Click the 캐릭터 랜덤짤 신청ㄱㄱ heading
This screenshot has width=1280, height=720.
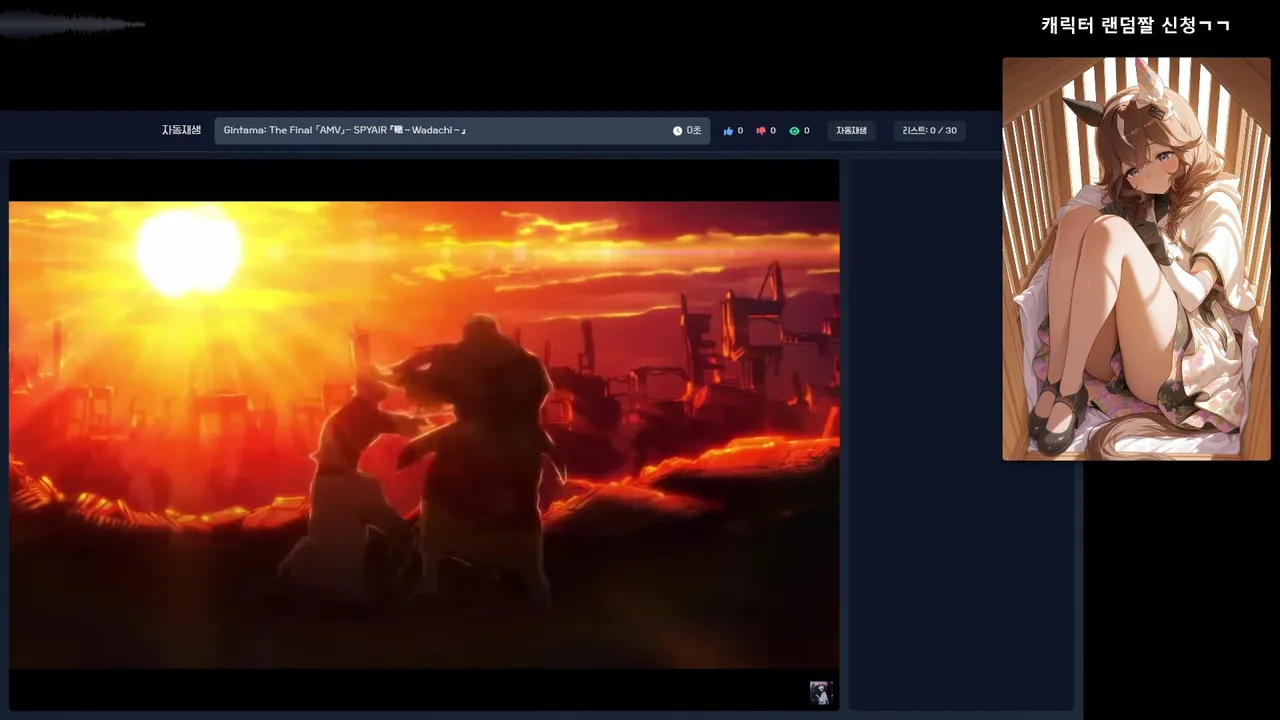(x=1135, y=26)
